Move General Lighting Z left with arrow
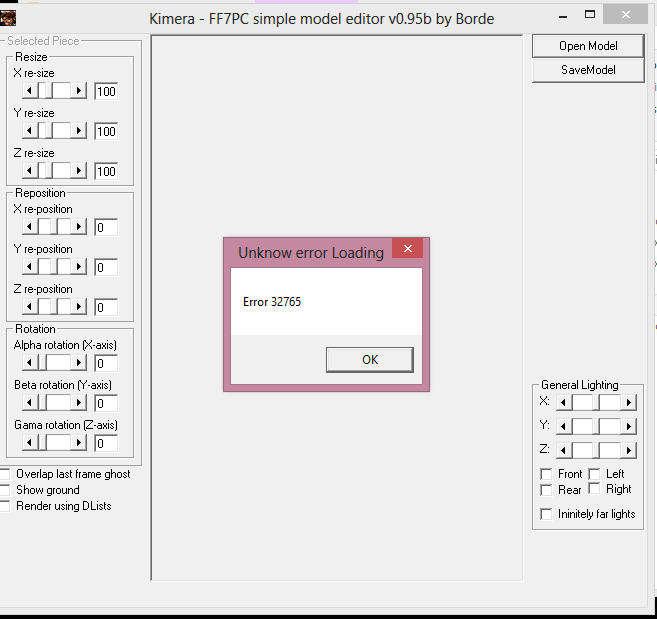This screenshot has height=619, width=657. pos(564,450)
